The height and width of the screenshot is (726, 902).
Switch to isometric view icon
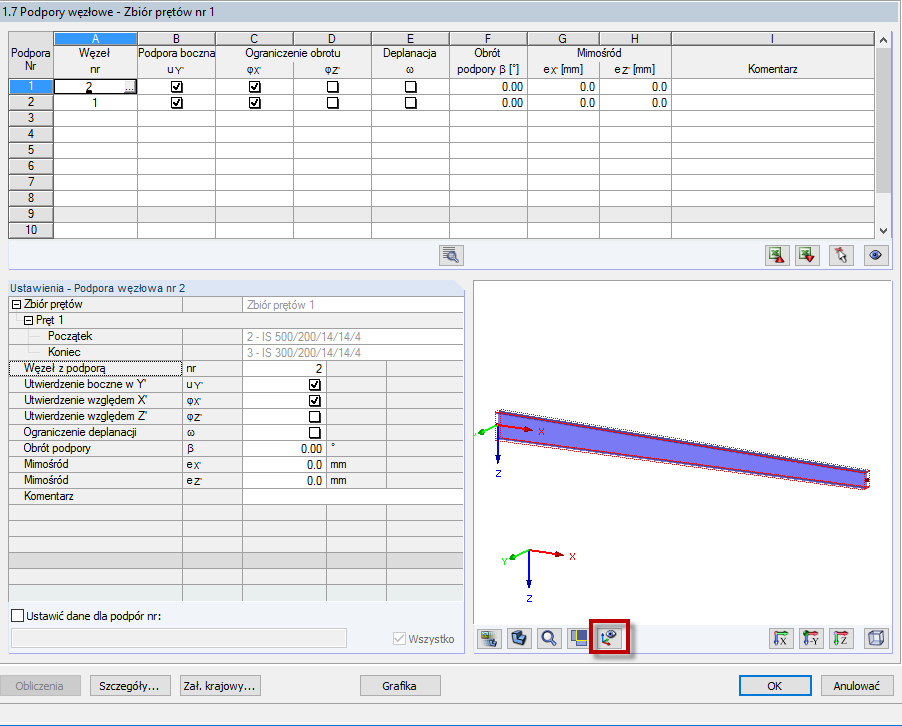[876, 638]
